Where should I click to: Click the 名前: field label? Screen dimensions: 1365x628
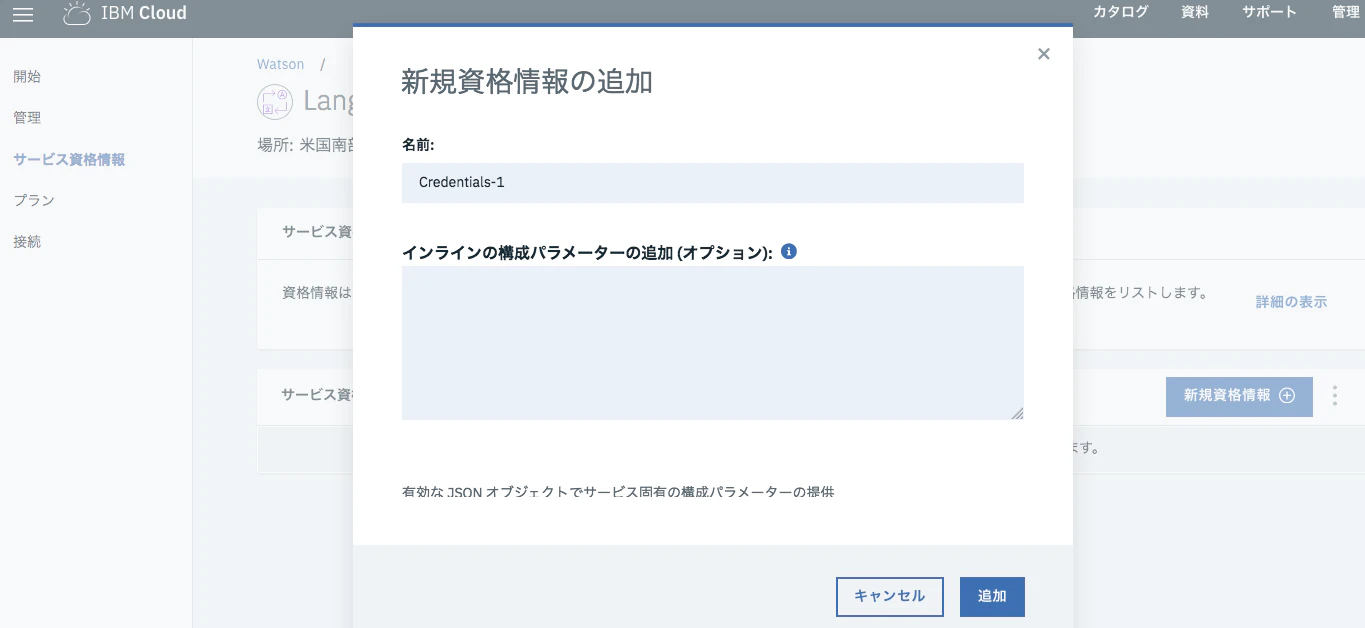click(418, 145)
